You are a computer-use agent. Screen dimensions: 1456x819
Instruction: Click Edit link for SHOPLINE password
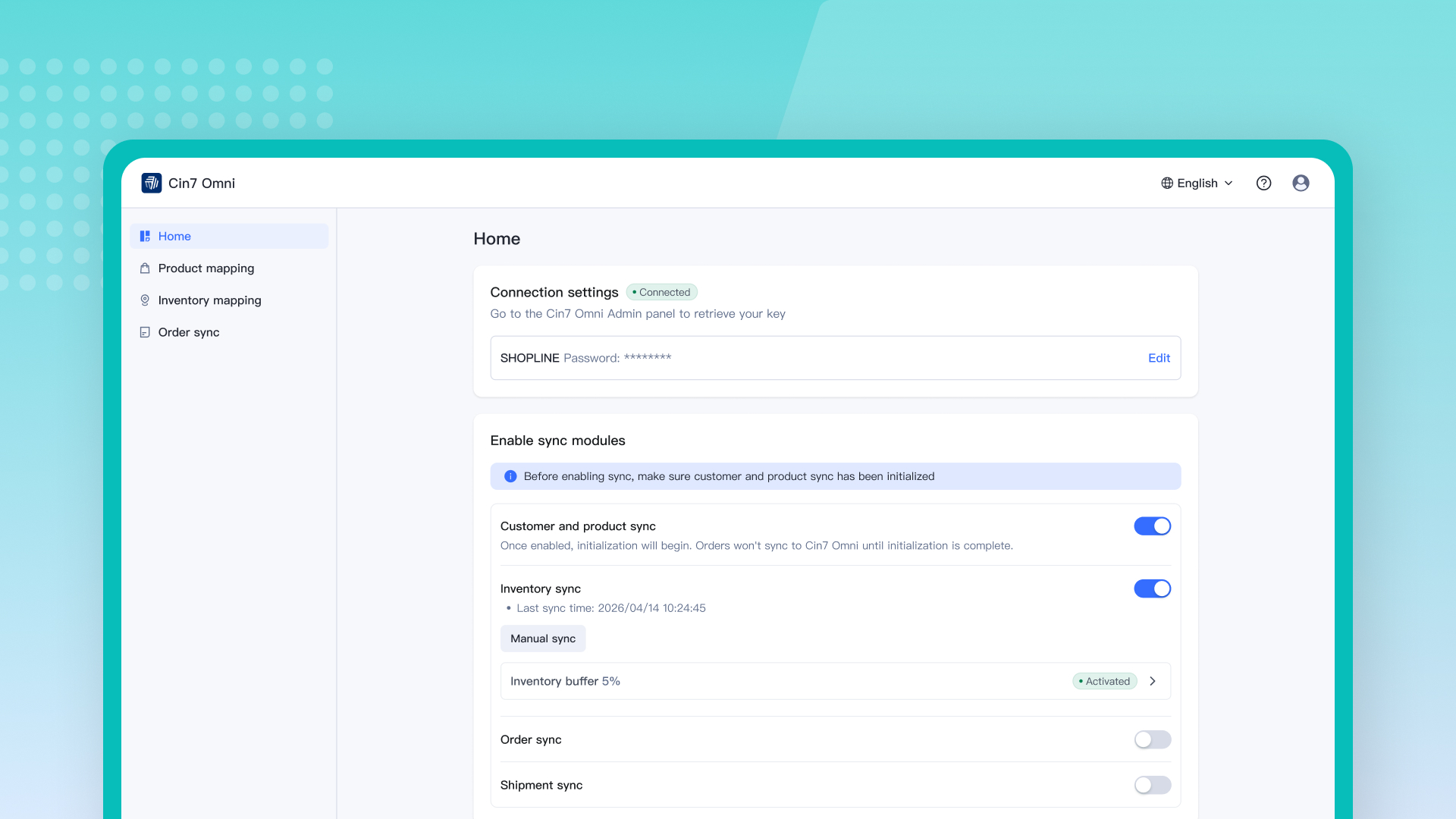tap(1159, 358)
